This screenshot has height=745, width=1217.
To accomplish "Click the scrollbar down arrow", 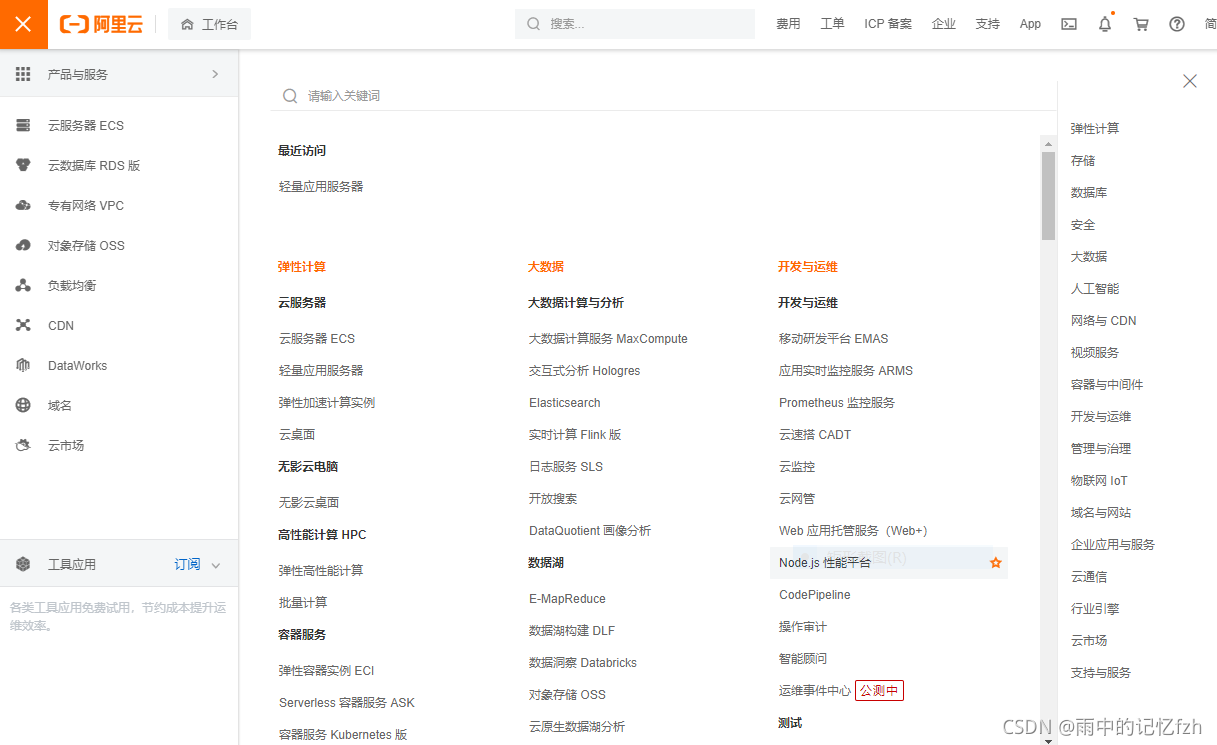I will [1048, 740].
